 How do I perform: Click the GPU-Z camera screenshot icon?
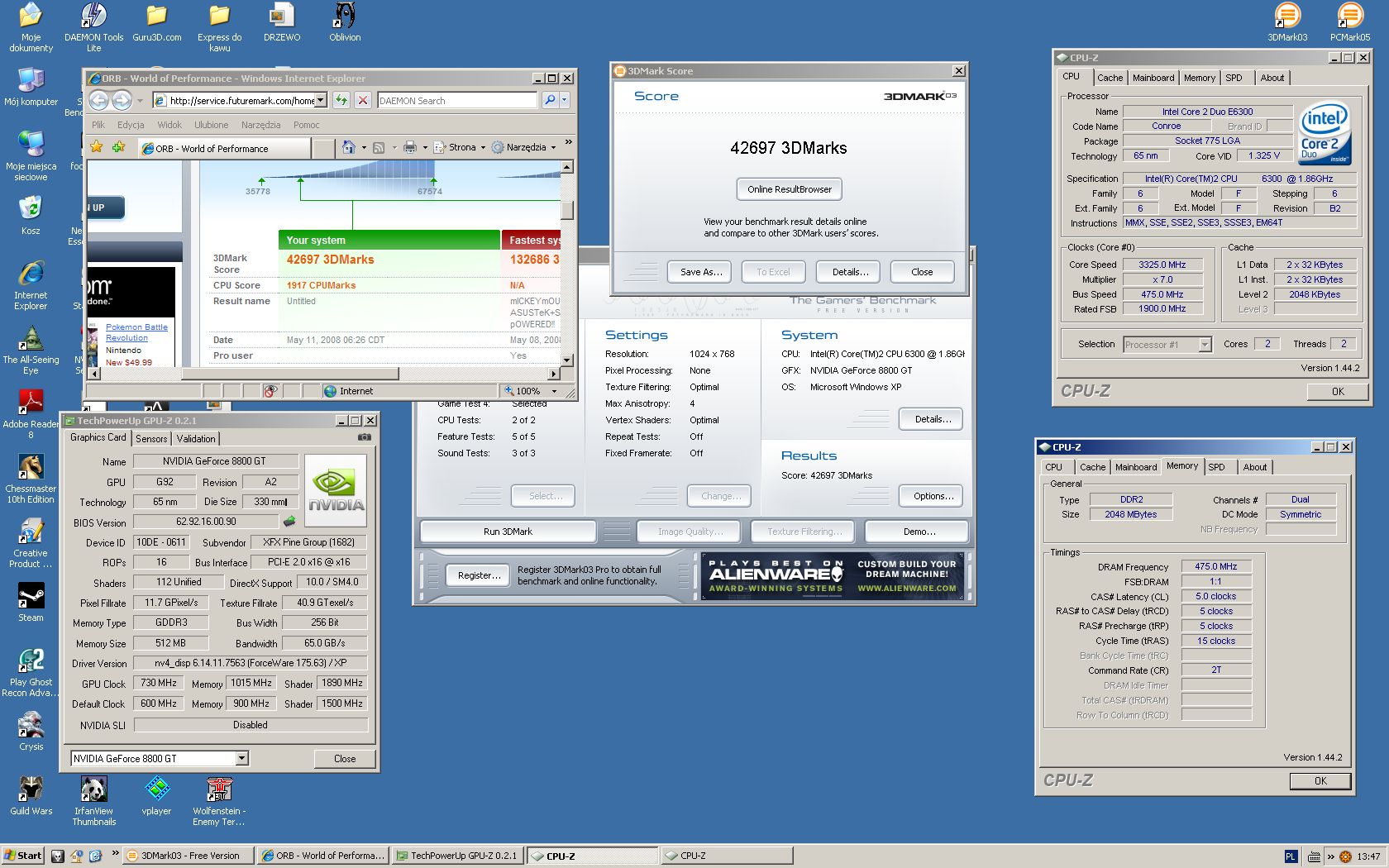tap(364, 437)
